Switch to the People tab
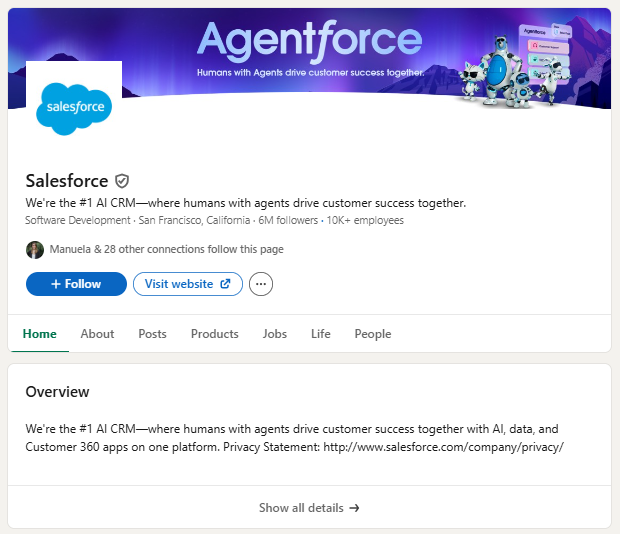Screen dimensions: 620x534 pyautogui.click(x=372, y=334)
